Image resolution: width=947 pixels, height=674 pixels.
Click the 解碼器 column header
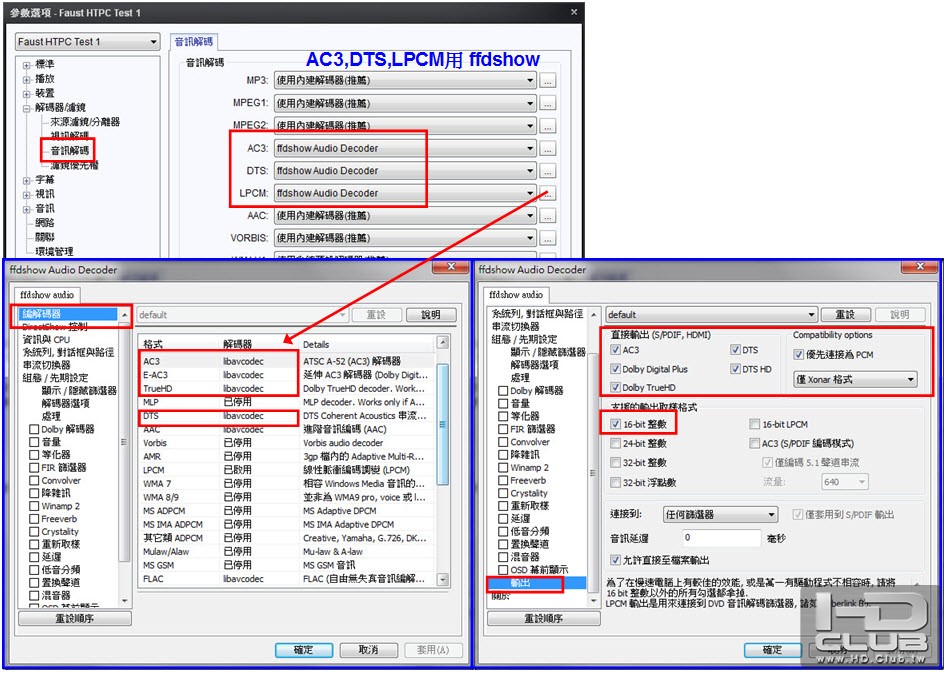tap(260, 344)
